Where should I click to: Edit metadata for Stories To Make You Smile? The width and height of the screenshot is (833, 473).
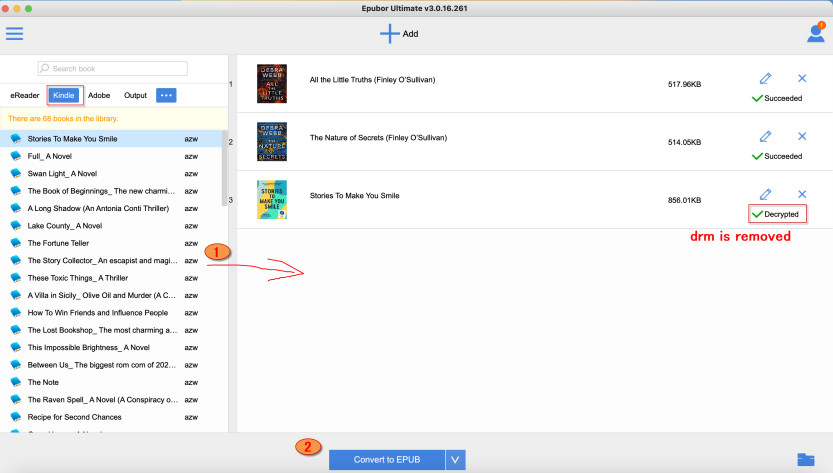coord(765,195)
